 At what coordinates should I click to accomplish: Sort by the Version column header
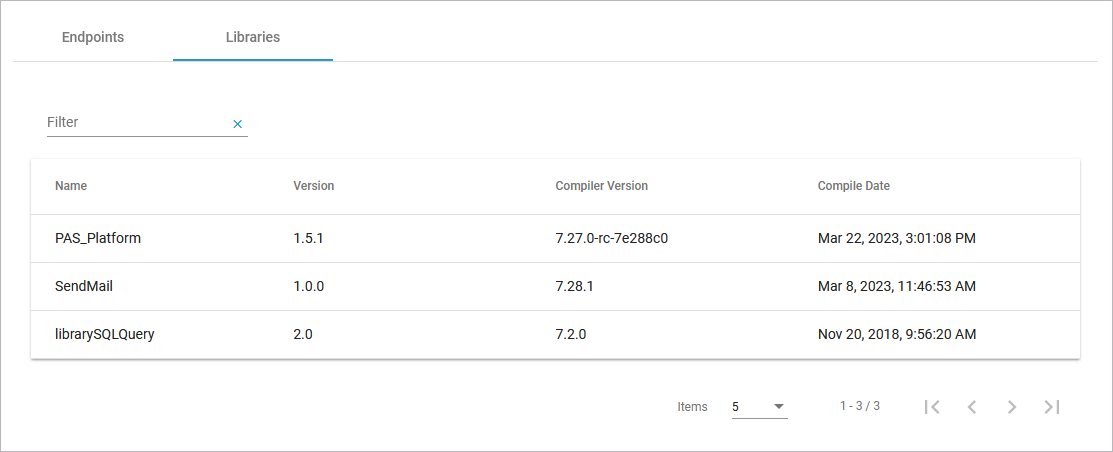[x=314, y=186]
